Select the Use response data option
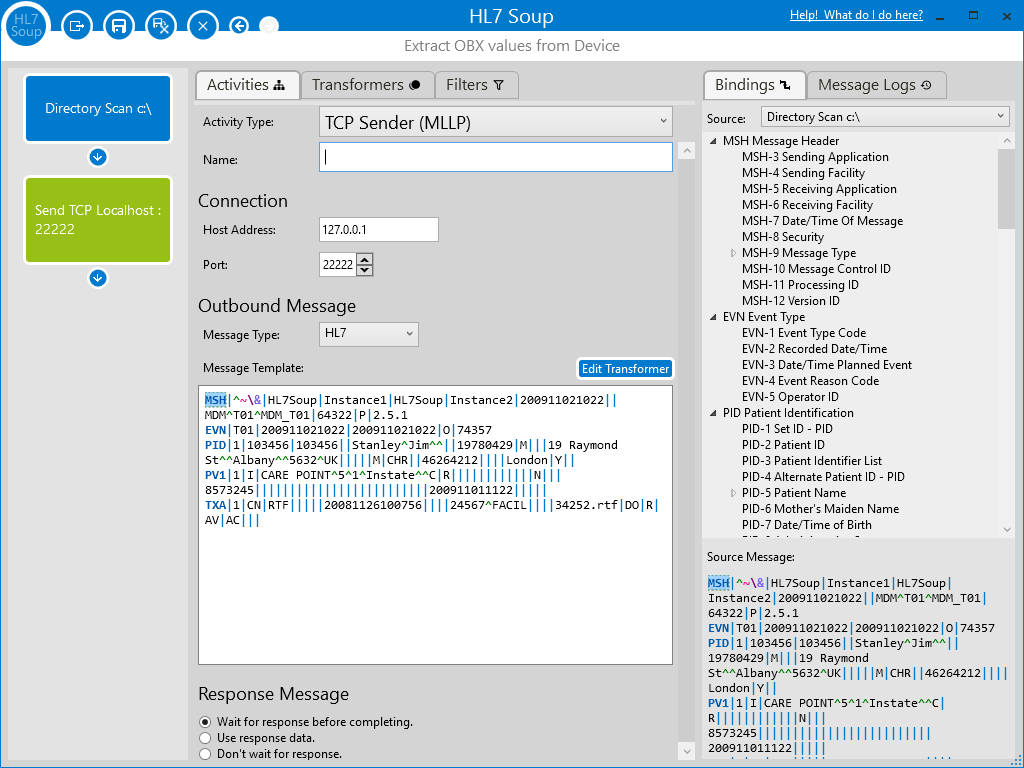1024x768 pixels. point(206,738)
